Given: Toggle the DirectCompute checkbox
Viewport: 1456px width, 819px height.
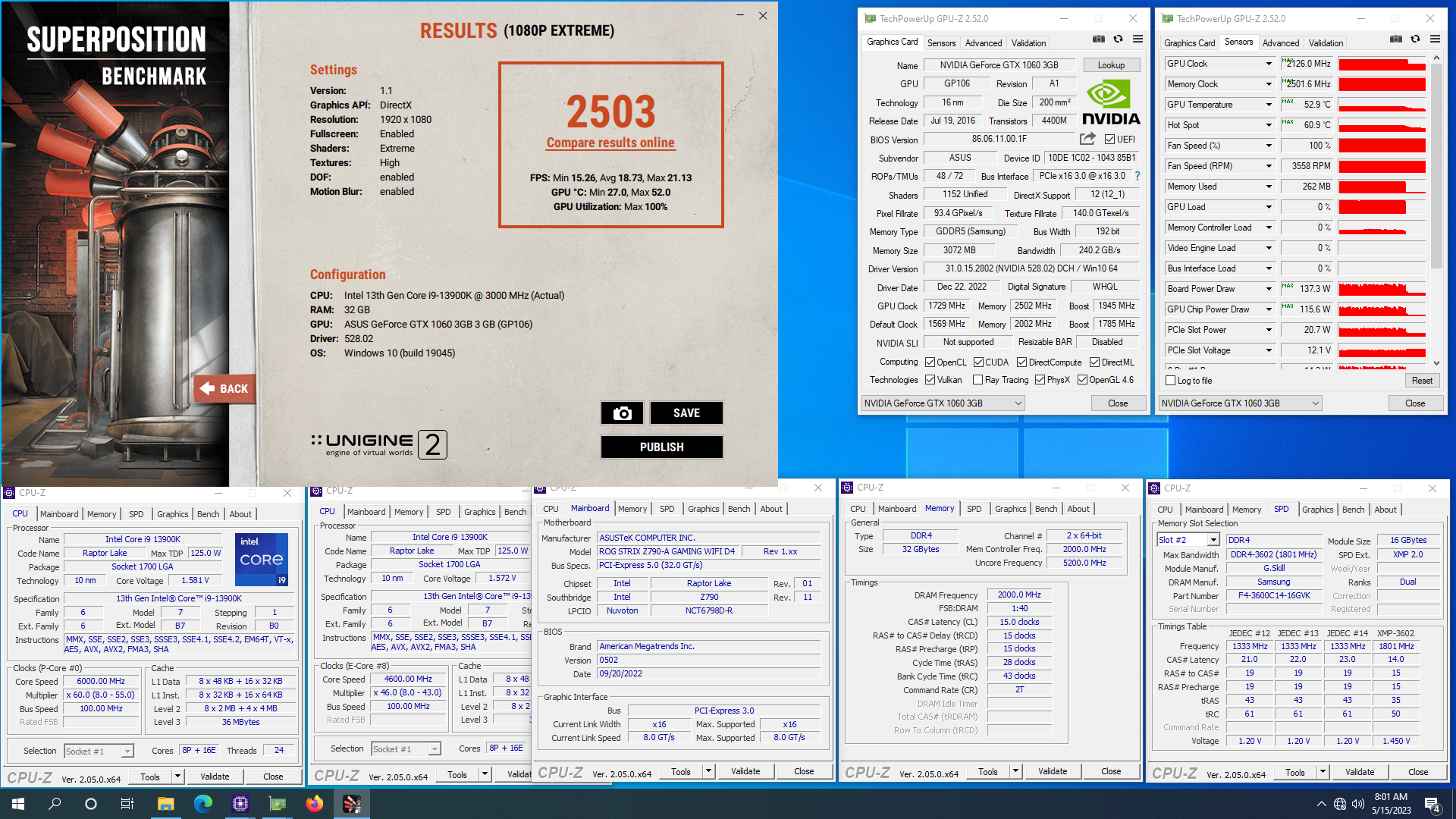Looking at the screenshot, I should [1021, 362].
